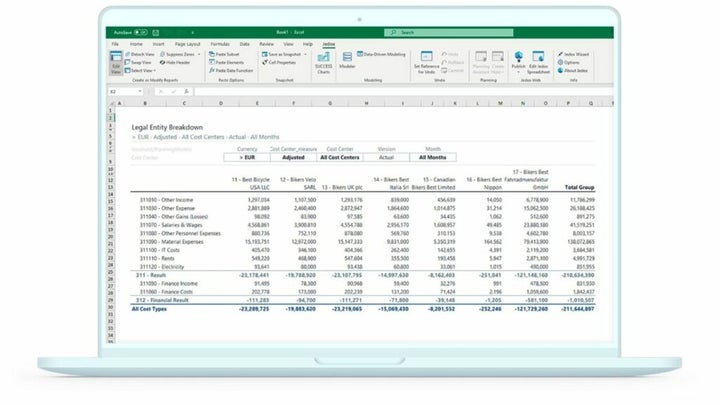Open the Jedox Wizard
Screen dimensions: 720x405
coord(575,54)
